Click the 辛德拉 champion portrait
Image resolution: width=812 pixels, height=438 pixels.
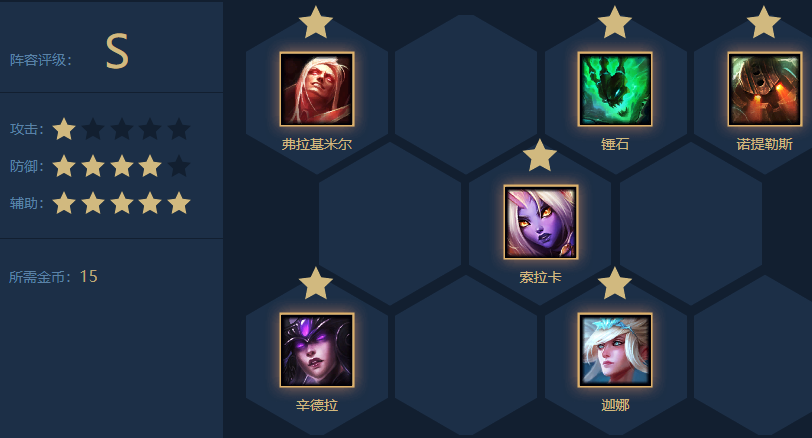click(317, 350)
